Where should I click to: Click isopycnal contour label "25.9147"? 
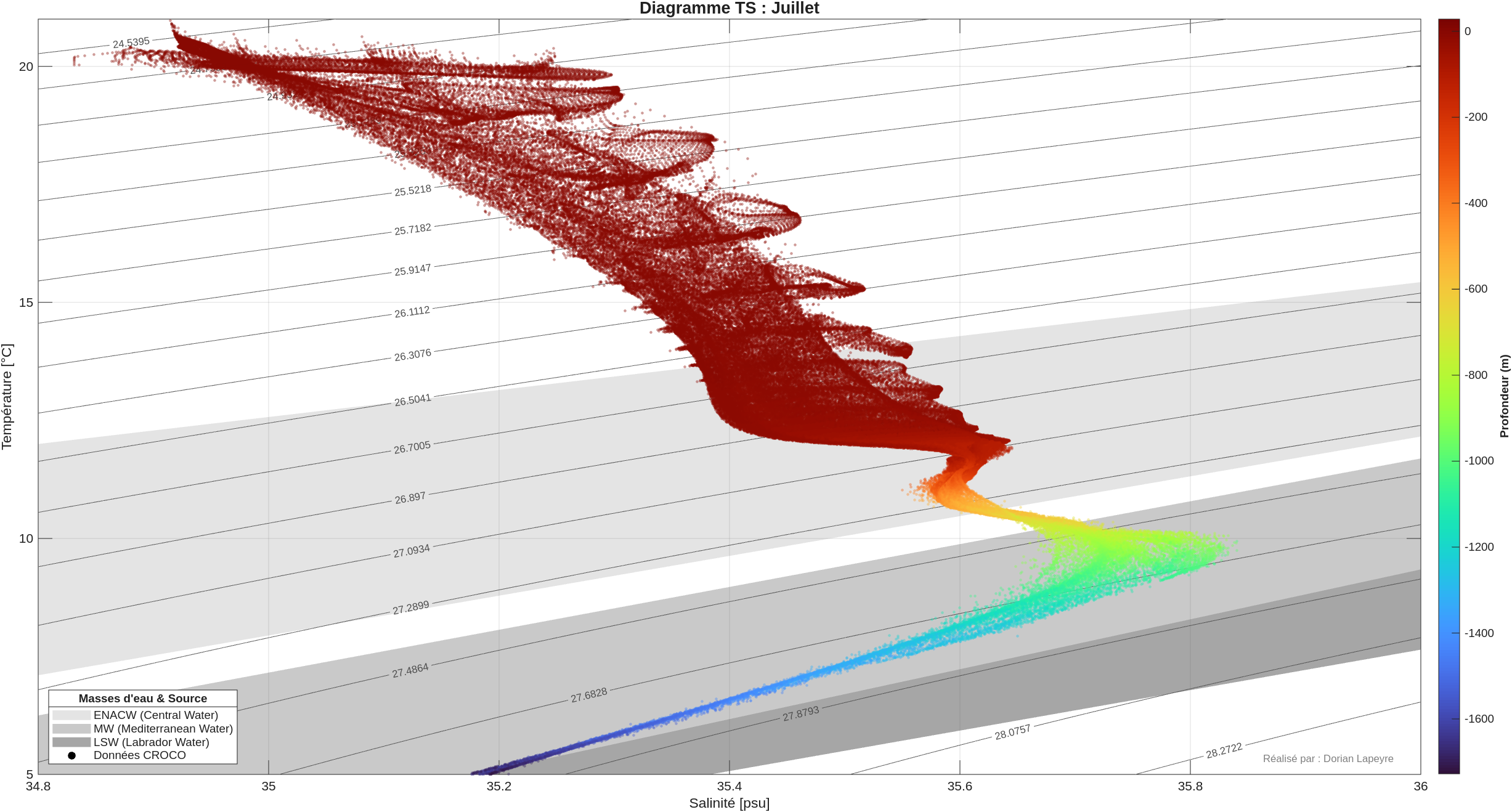tap(413, 270)
